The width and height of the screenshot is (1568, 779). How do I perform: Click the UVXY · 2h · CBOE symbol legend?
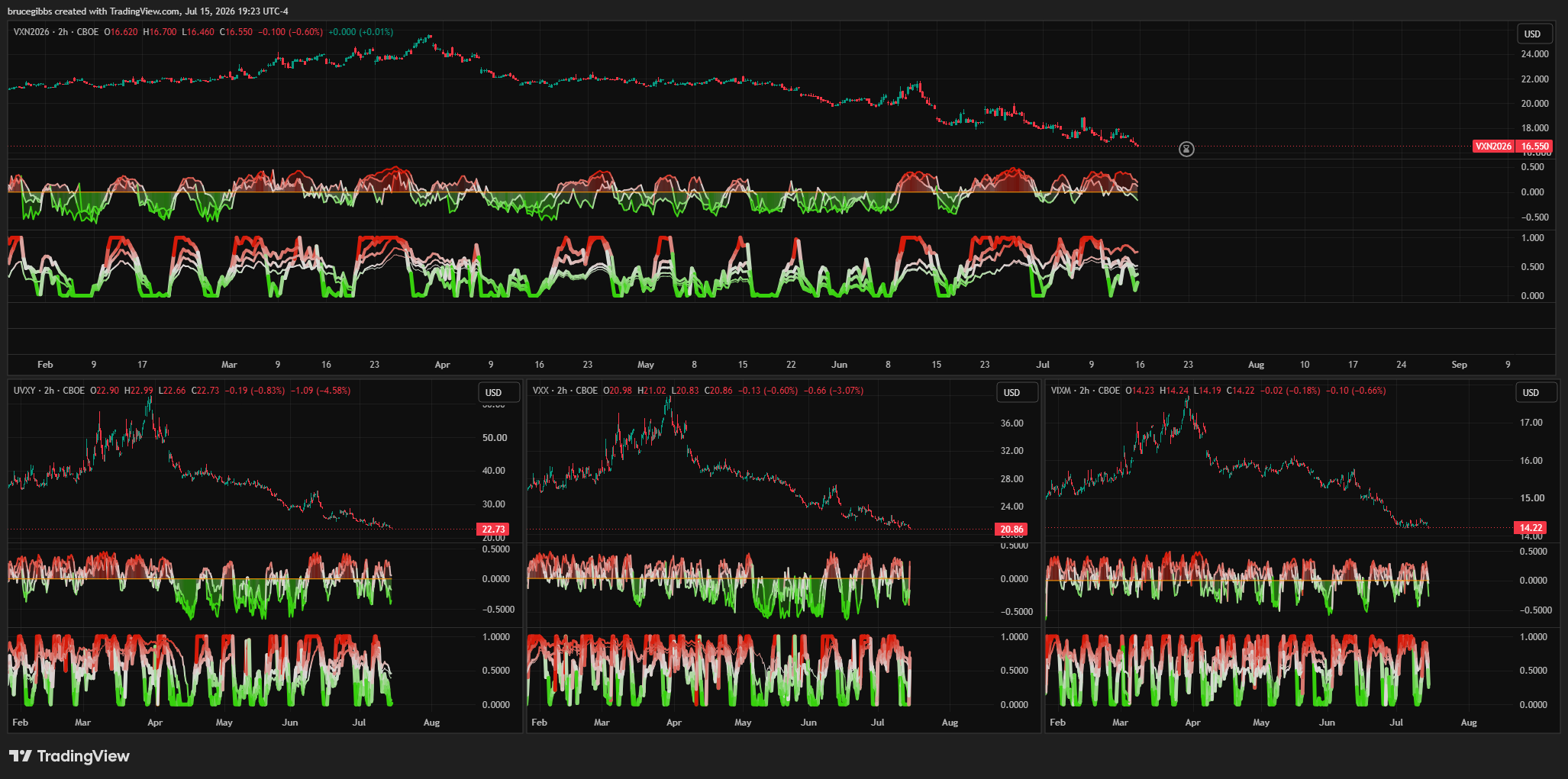point(49,391)
